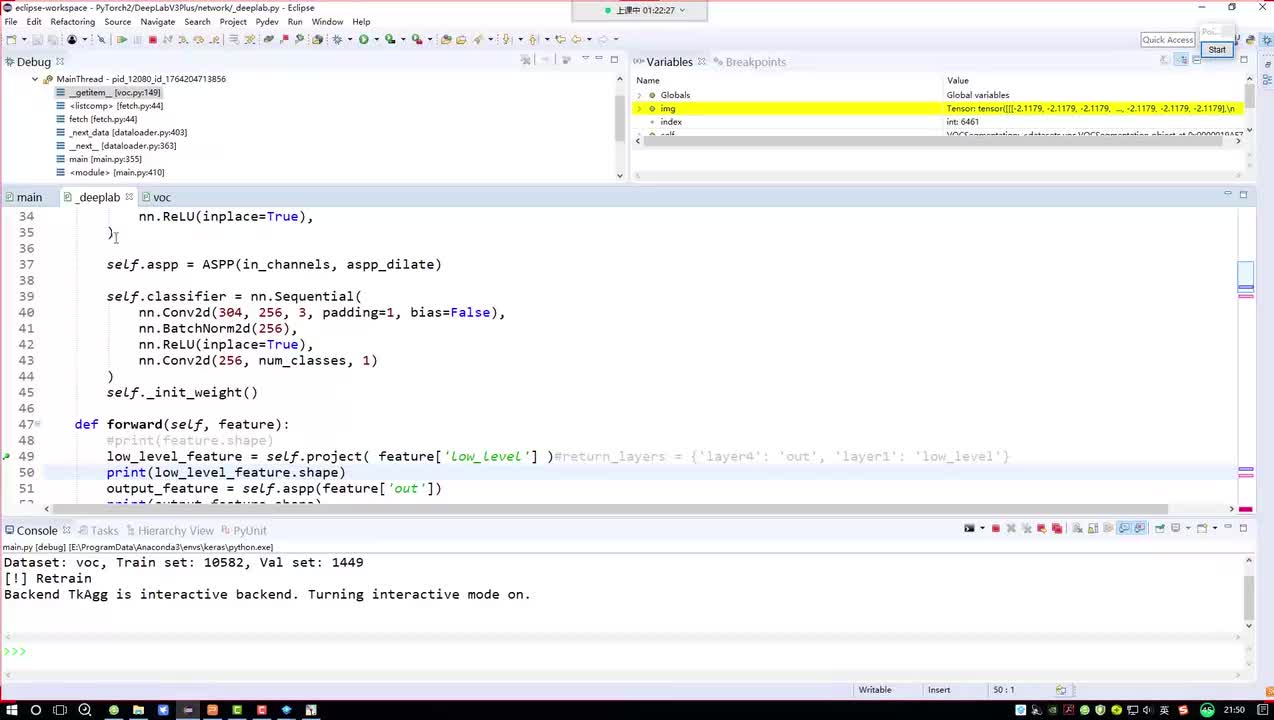Maximize the editor area
Image resolution: width=1274 pixels, height=720 pixels.
[1243, 194]
